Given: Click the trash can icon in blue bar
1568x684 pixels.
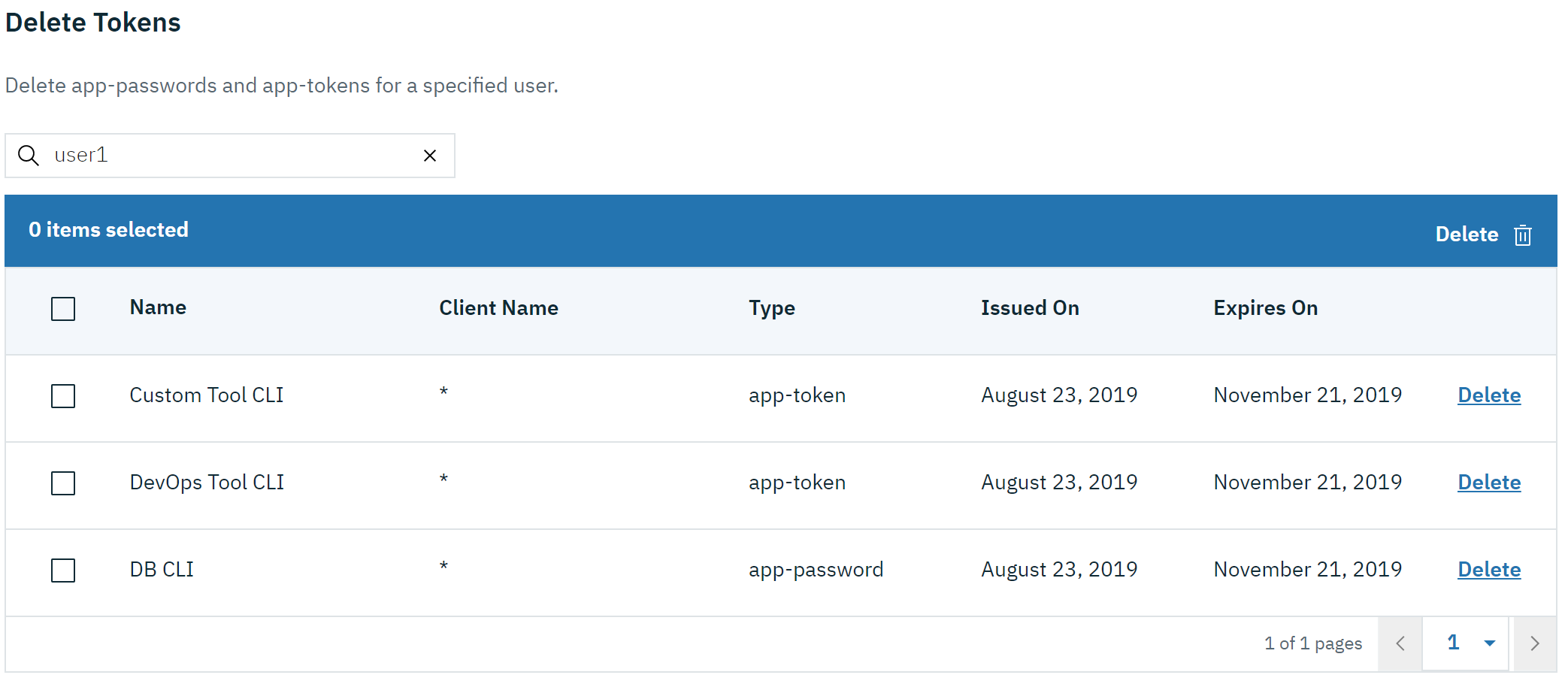Looking at the screenshot, I should pyautogui.click(x=1522, y=235).
